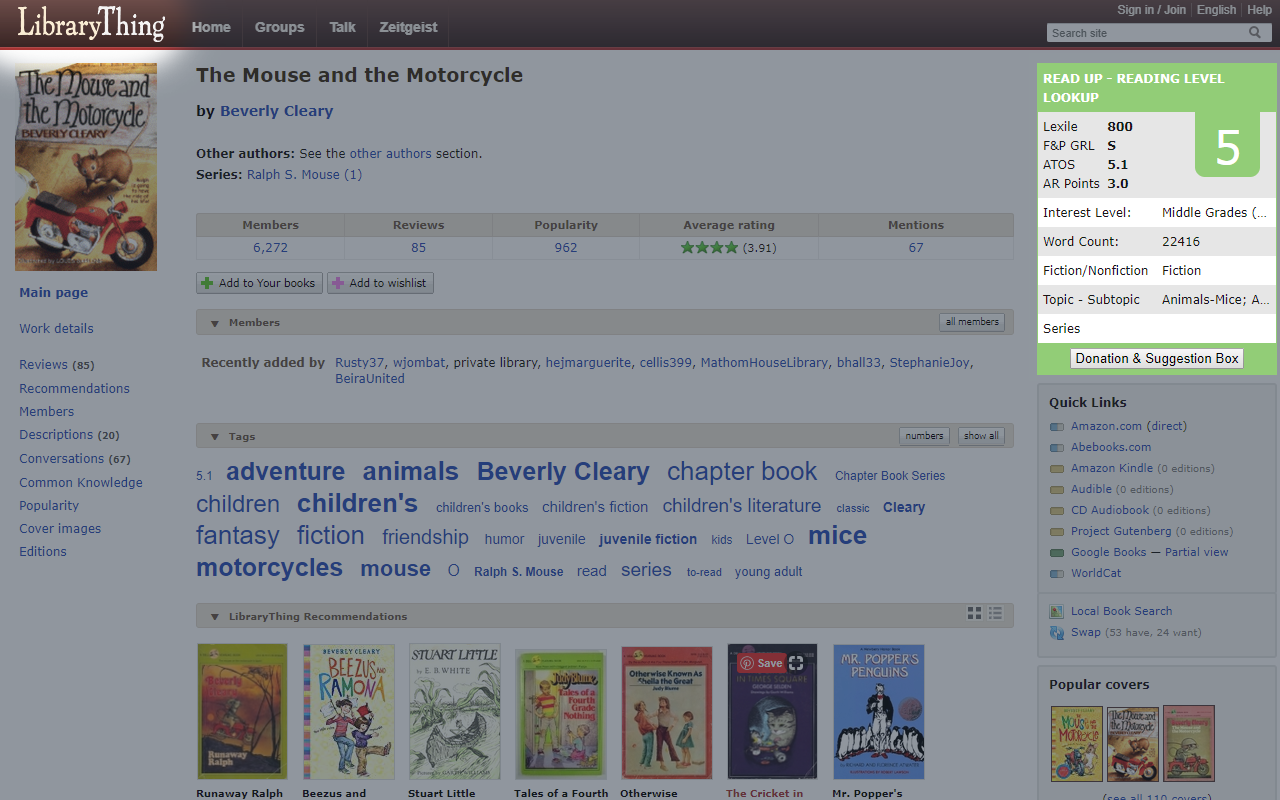Click the CD Audiobook link icon

(x=1057, y=511)
